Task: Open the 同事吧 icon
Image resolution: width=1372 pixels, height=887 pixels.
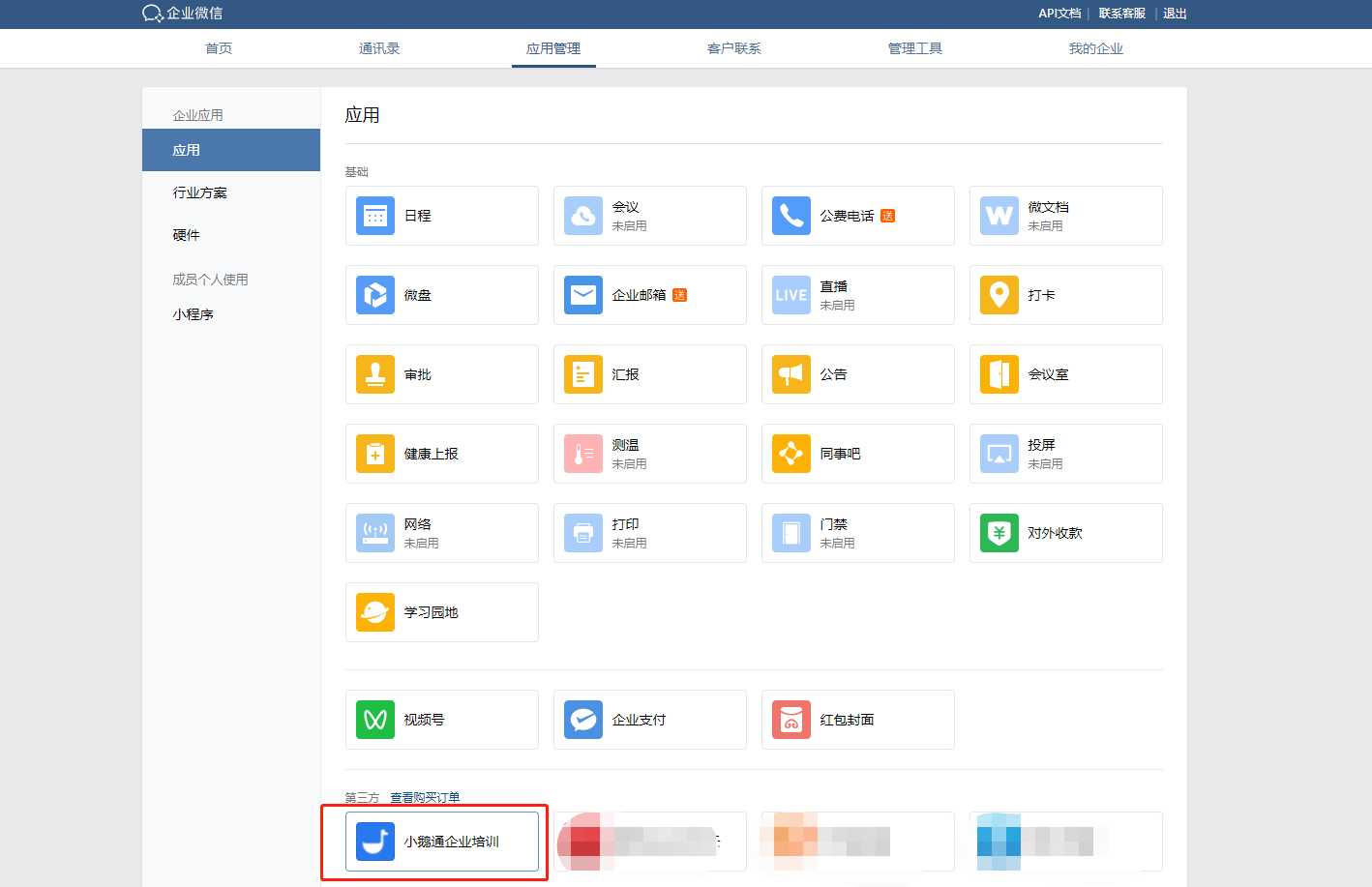Action: click(791, 454)
